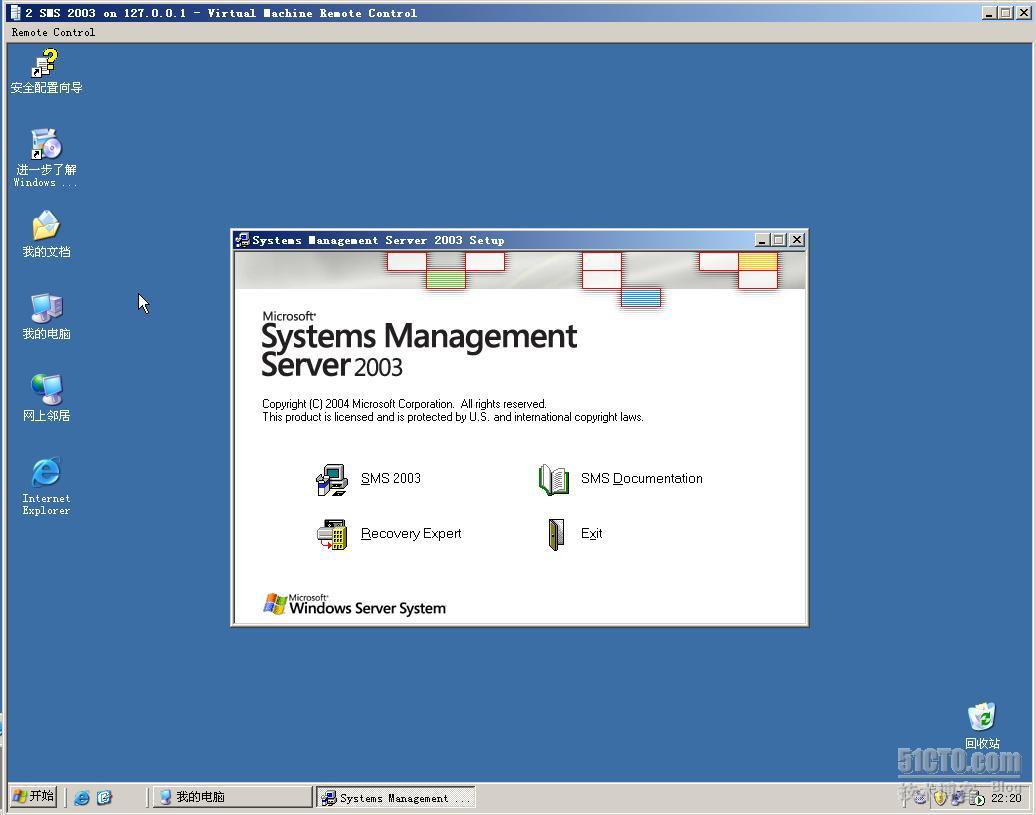
Task: Open the SMS Documentation link
Action: (x=642, y=479)
